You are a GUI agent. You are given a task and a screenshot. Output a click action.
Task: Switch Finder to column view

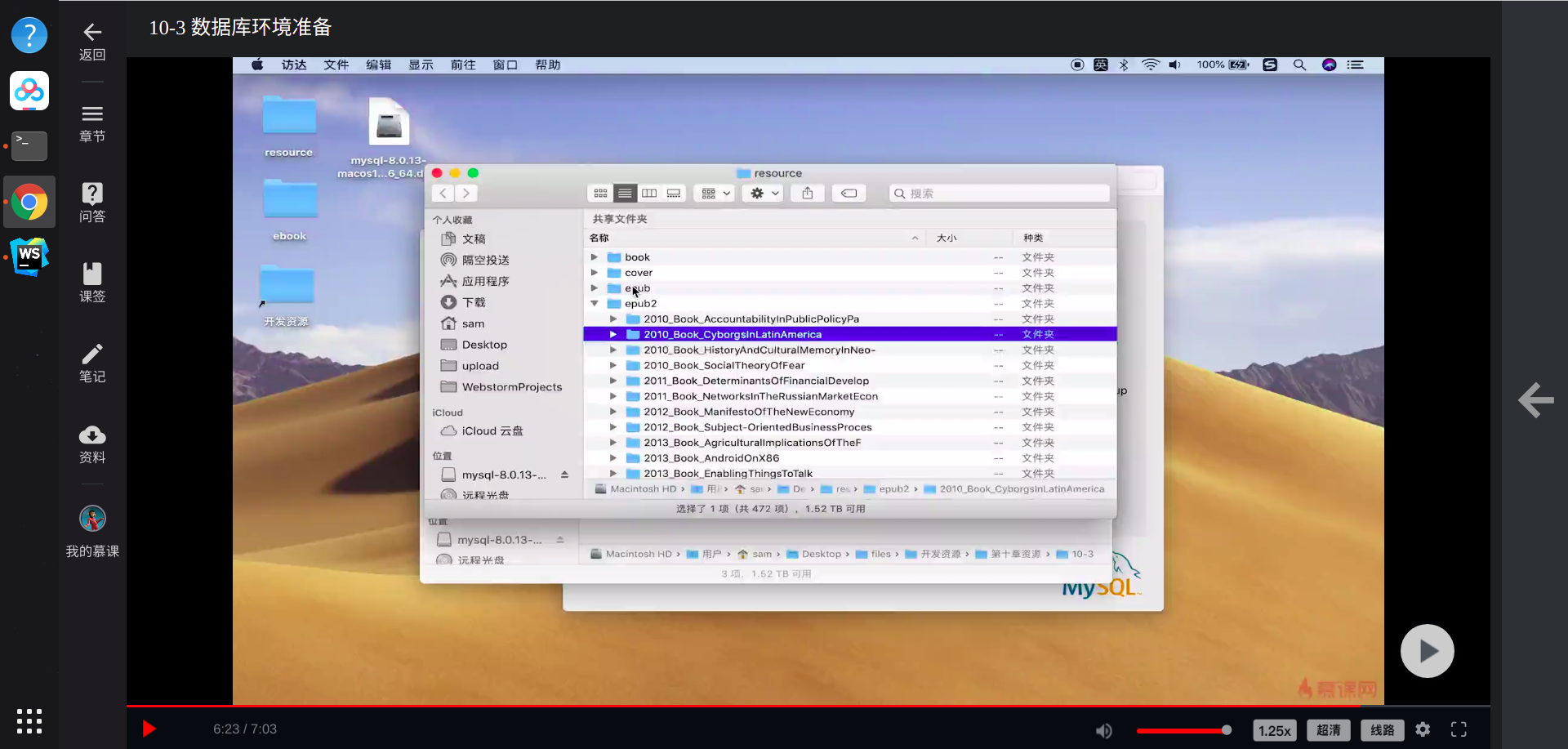649,194
